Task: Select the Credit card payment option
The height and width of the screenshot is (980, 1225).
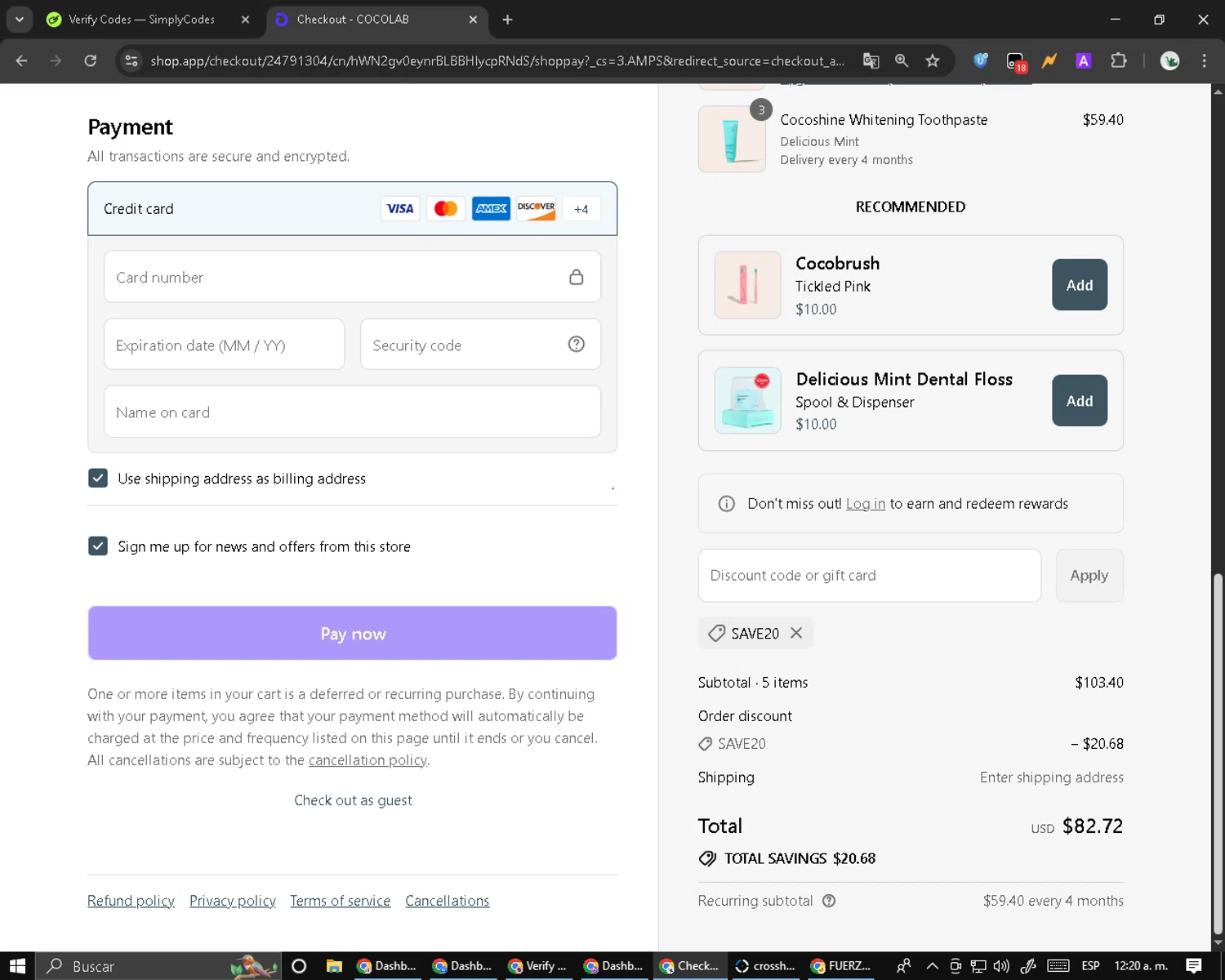Action: [352, 209]
